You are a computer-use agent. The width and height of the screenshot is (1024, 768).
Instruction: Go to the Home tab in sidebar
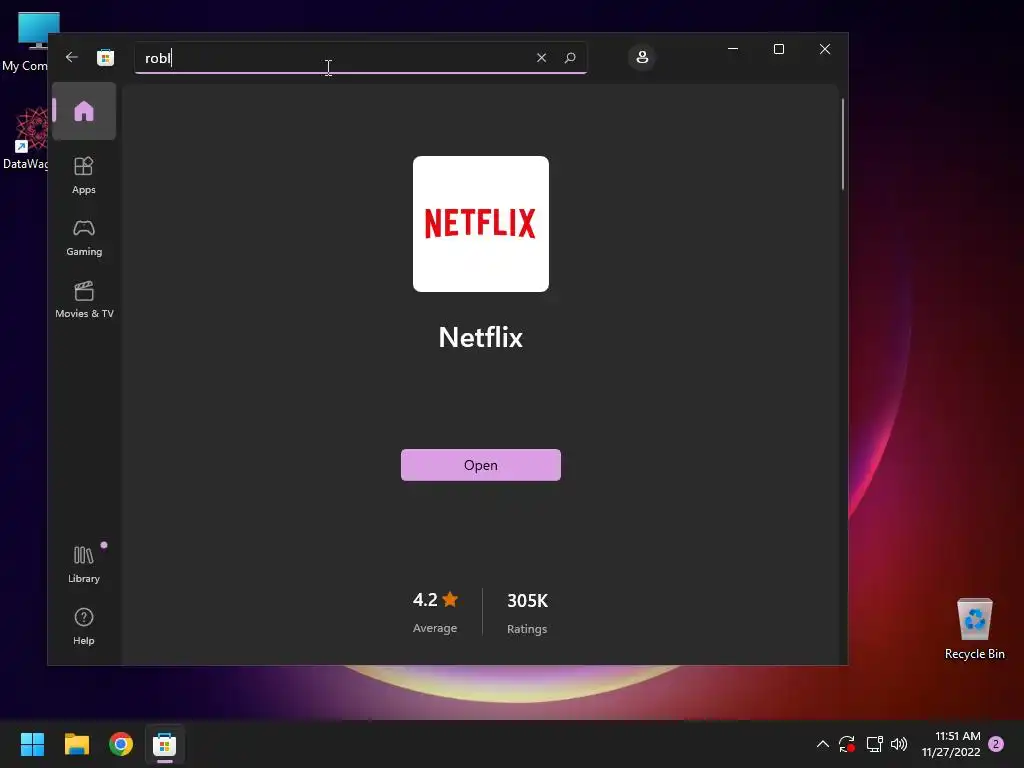[84, 111]
